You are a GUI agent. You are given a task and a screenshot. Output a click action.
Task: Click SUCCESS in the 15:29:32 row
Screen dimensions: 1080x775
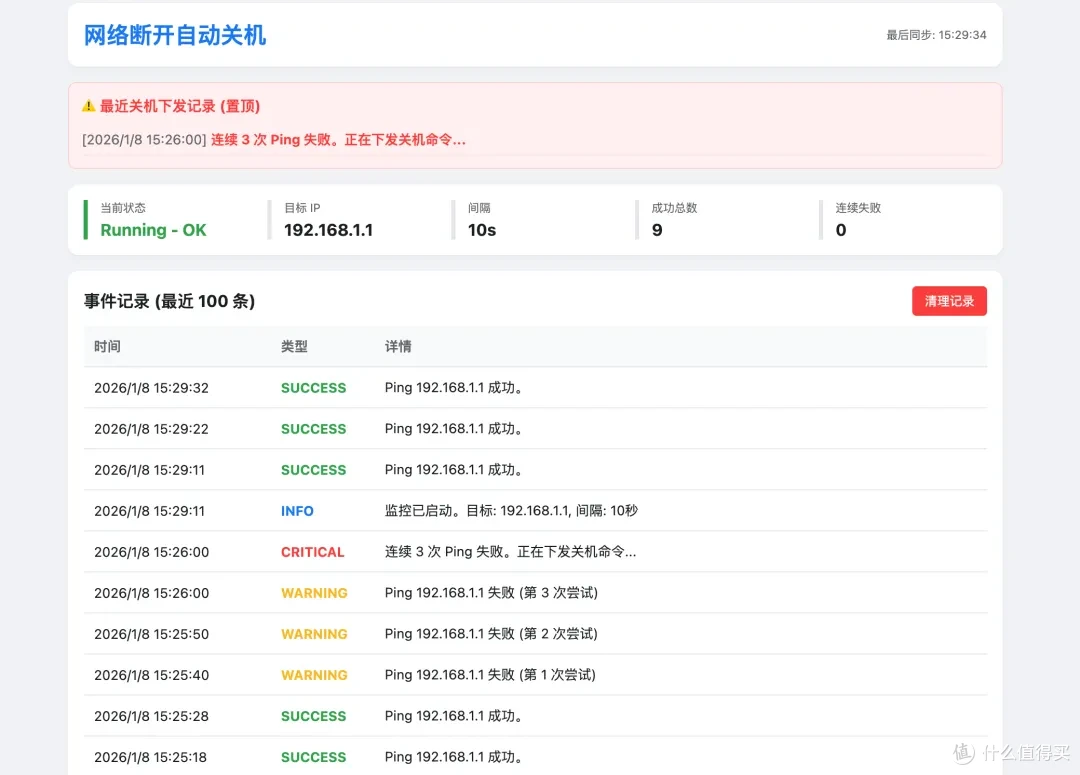[313, 388]
